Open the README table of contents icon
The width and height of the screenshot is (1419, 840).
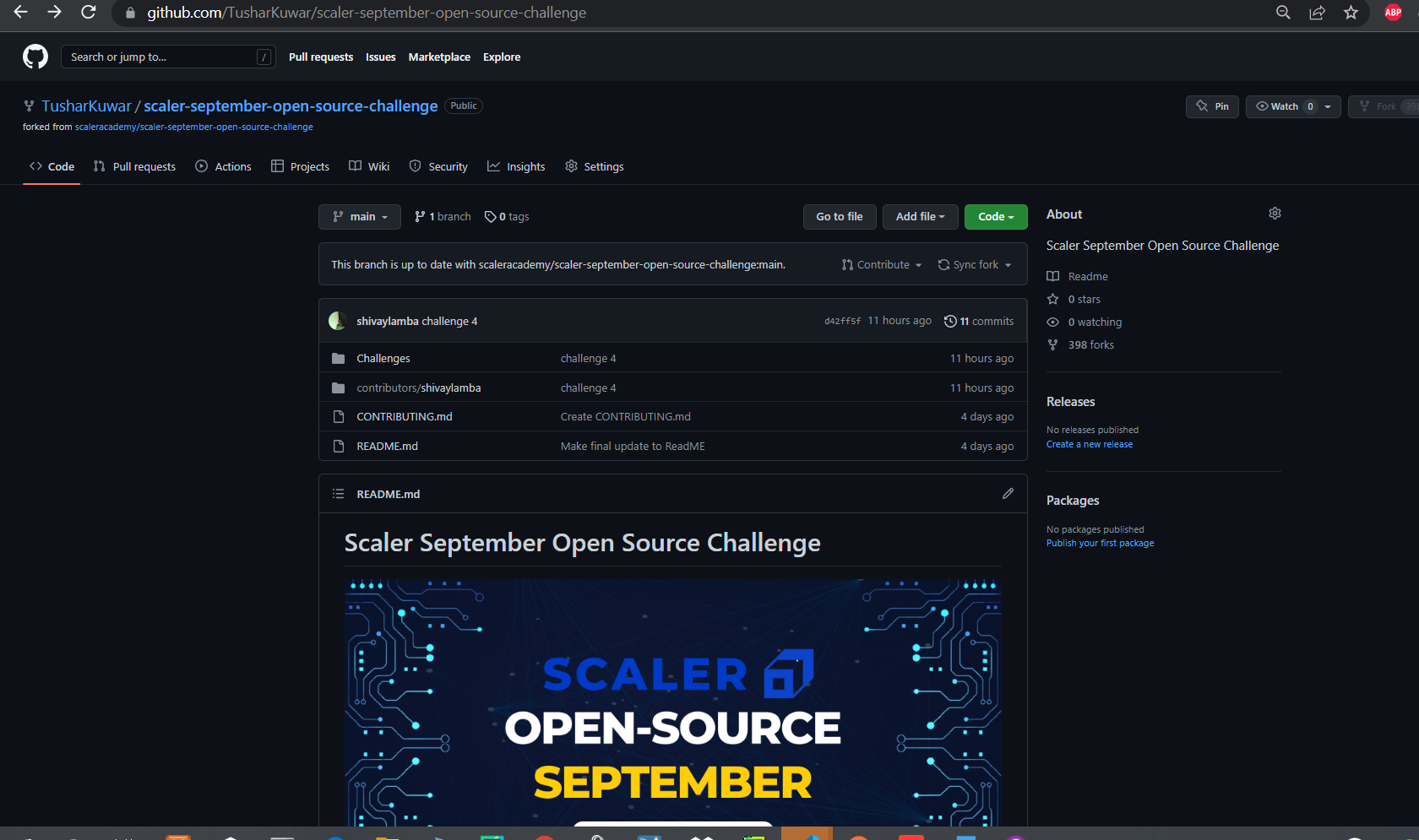pyautogui.click(x=338, y=494)
